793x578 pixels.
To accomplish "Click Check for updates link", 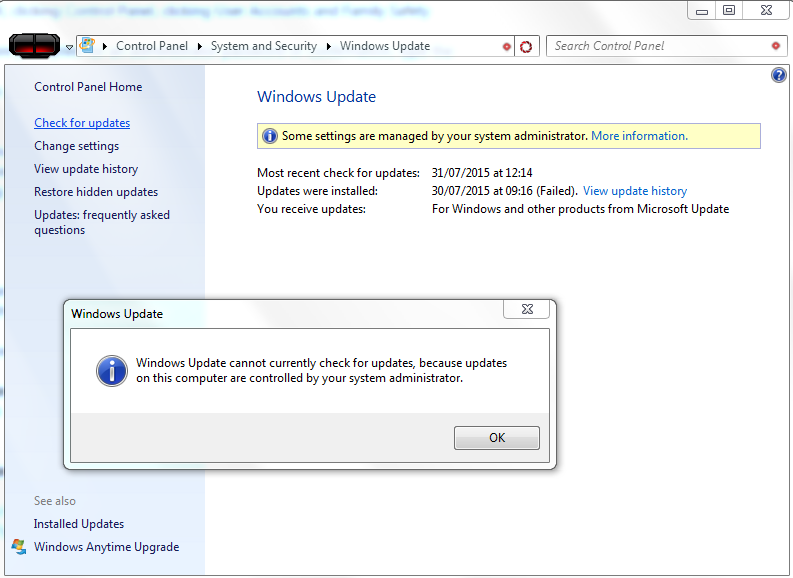I will point(82,123).
